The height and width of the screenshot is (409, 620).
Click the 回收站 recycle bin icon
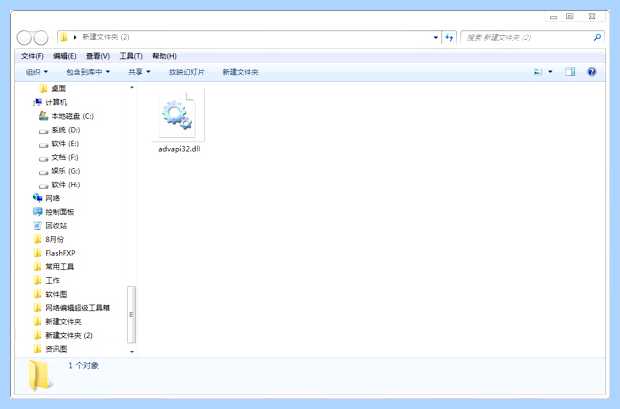tap(38, 225)
